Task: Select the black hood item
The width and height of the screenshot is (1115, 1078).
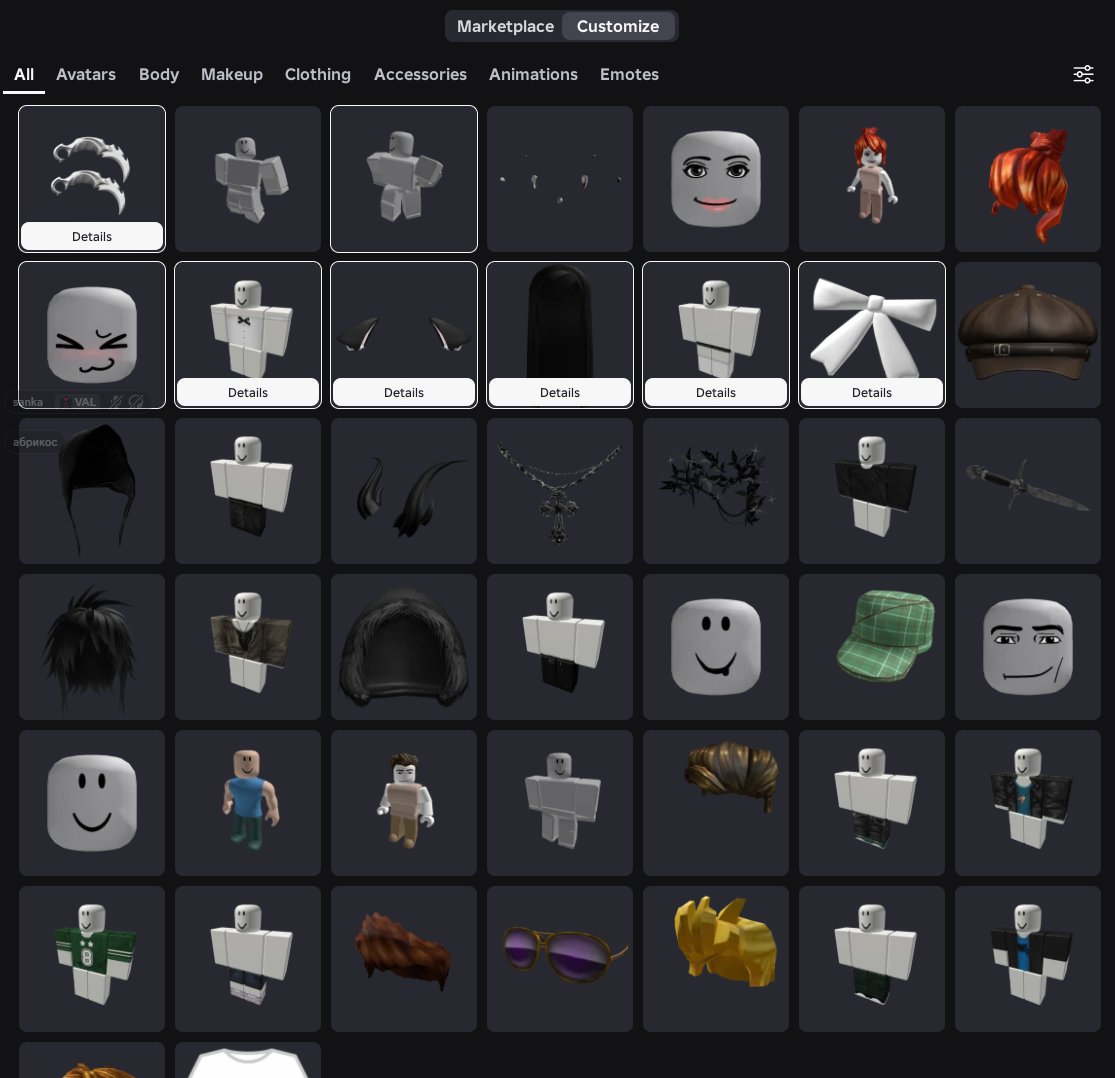Action: 92,491
